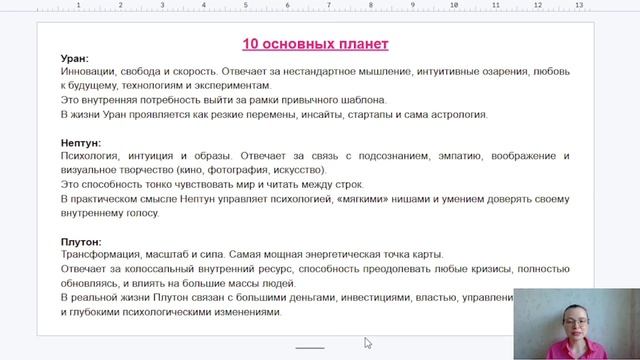640x360 pixels.
Task: Click the presenter webcam thumbnail
Action: (x=577, y=324)
